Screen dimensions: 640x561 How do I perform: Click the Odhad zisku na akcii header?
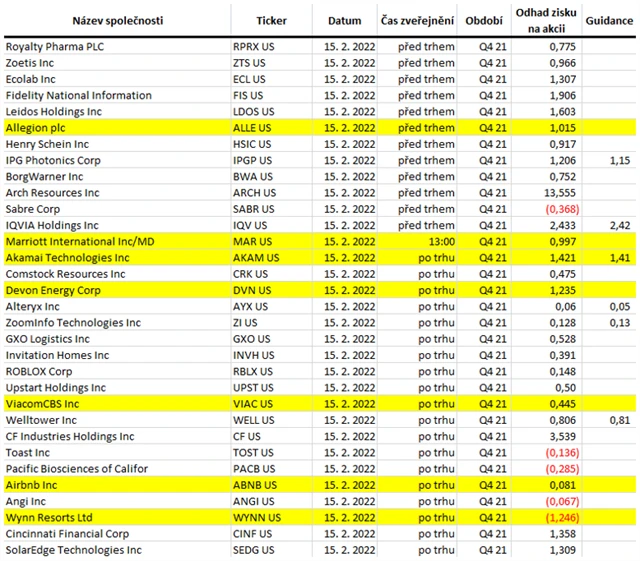pyautogui.click(x=541, y=20)
